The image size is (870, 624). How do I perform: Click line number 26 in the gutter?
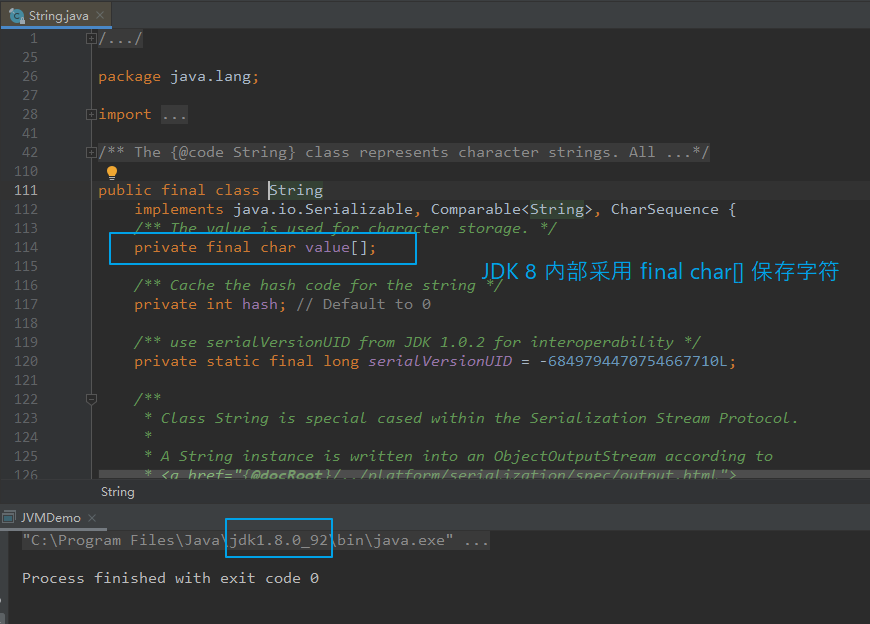tap(30, 77)
